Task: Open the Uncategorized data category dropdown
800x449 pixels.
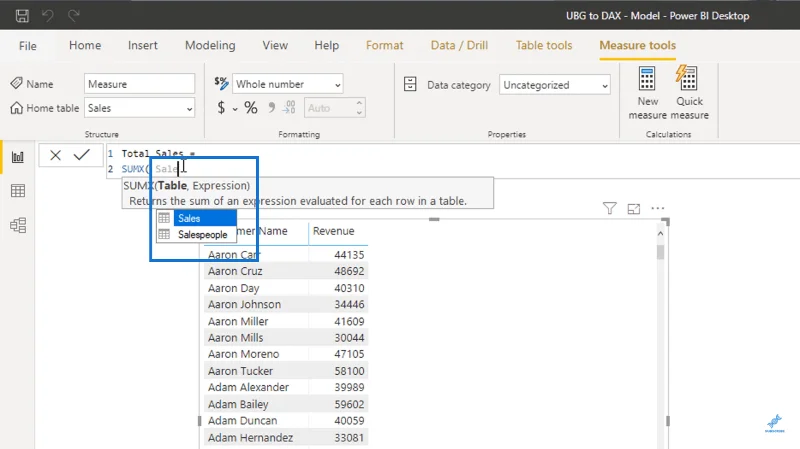Action: click(x=555, y=85)
